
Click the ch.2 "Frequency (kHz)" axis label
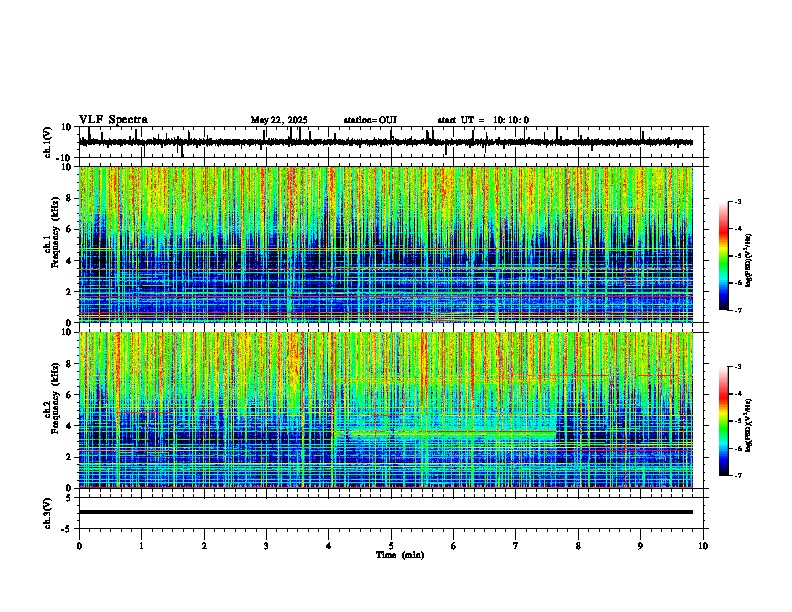click(55, 398)
